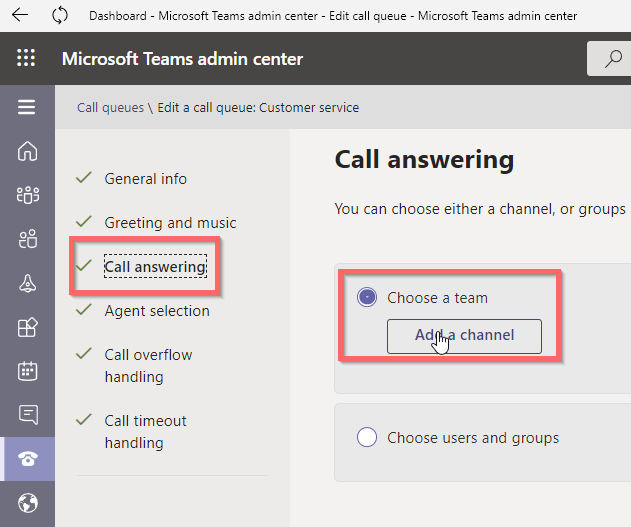Open the Teams section icon in sidebar
Screen dimensions: 631x527
(x=28, y=195)
